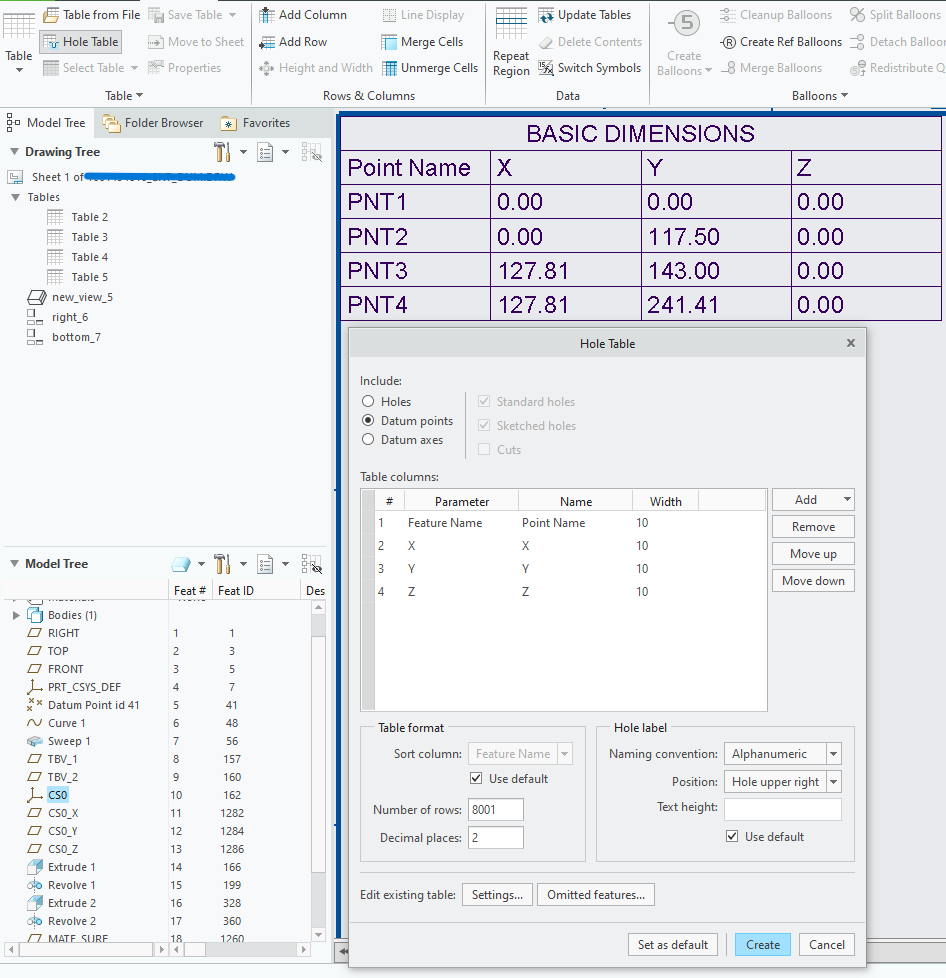Close the Hole Table dialog

(851, 343)
